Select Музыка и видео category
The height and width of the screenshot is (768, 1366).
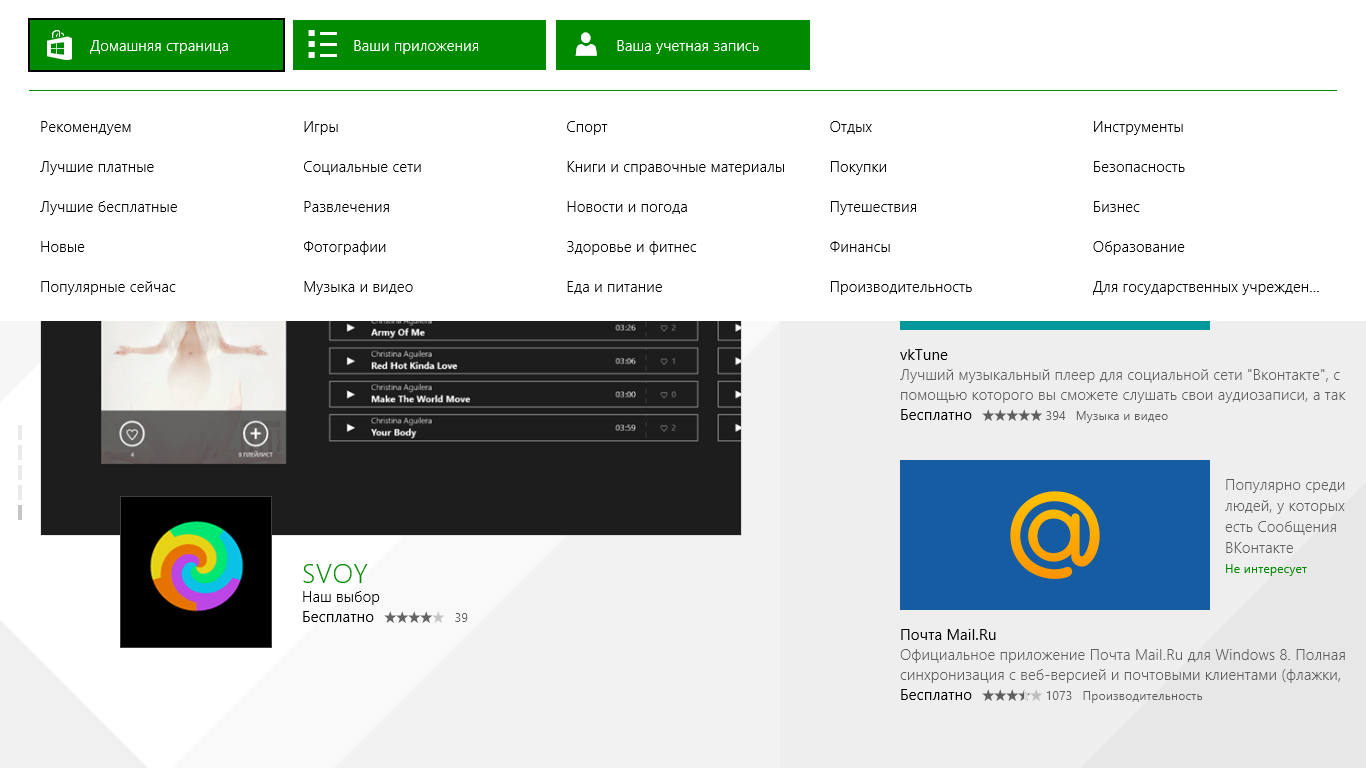pos(358,287)
